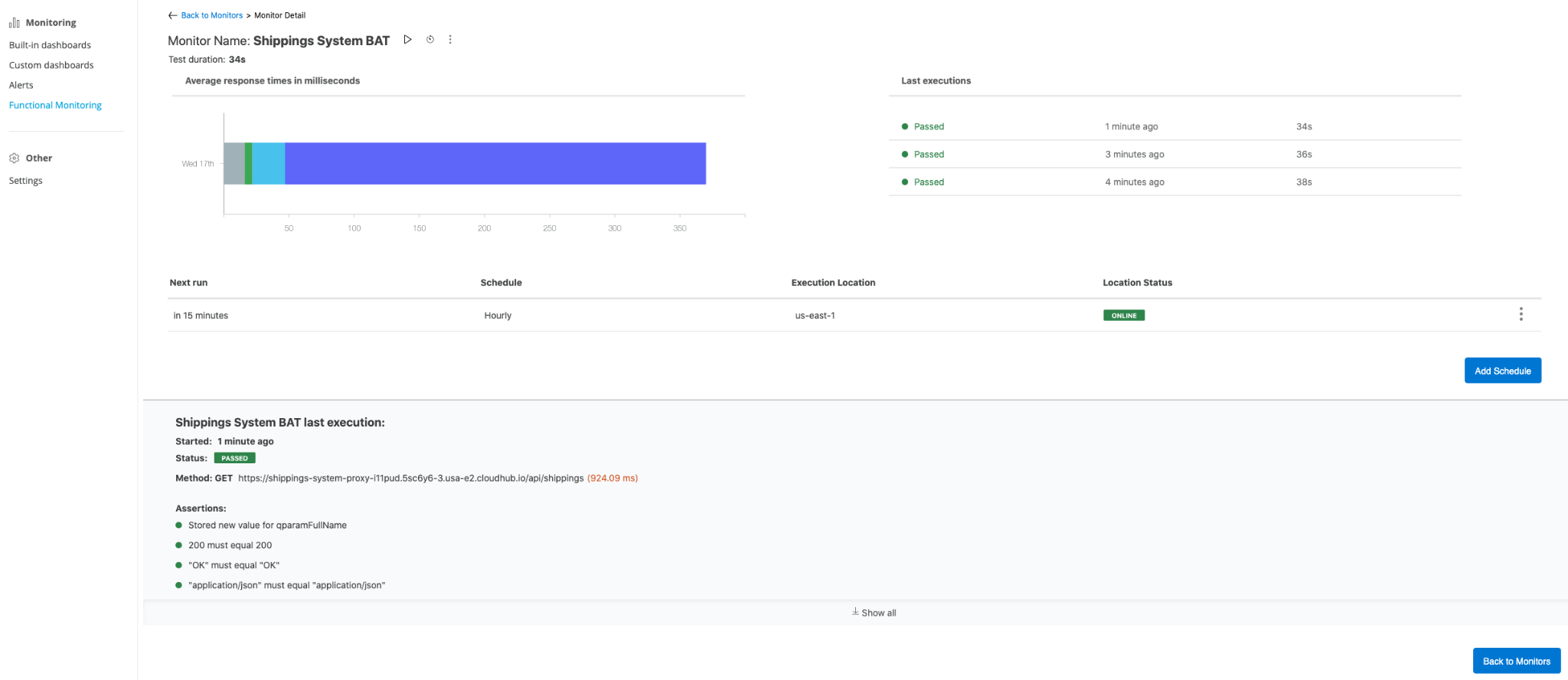The image size is (1568, 680).
Task: Open the three-dot menu next to monitor name
Action: point(450,40)
